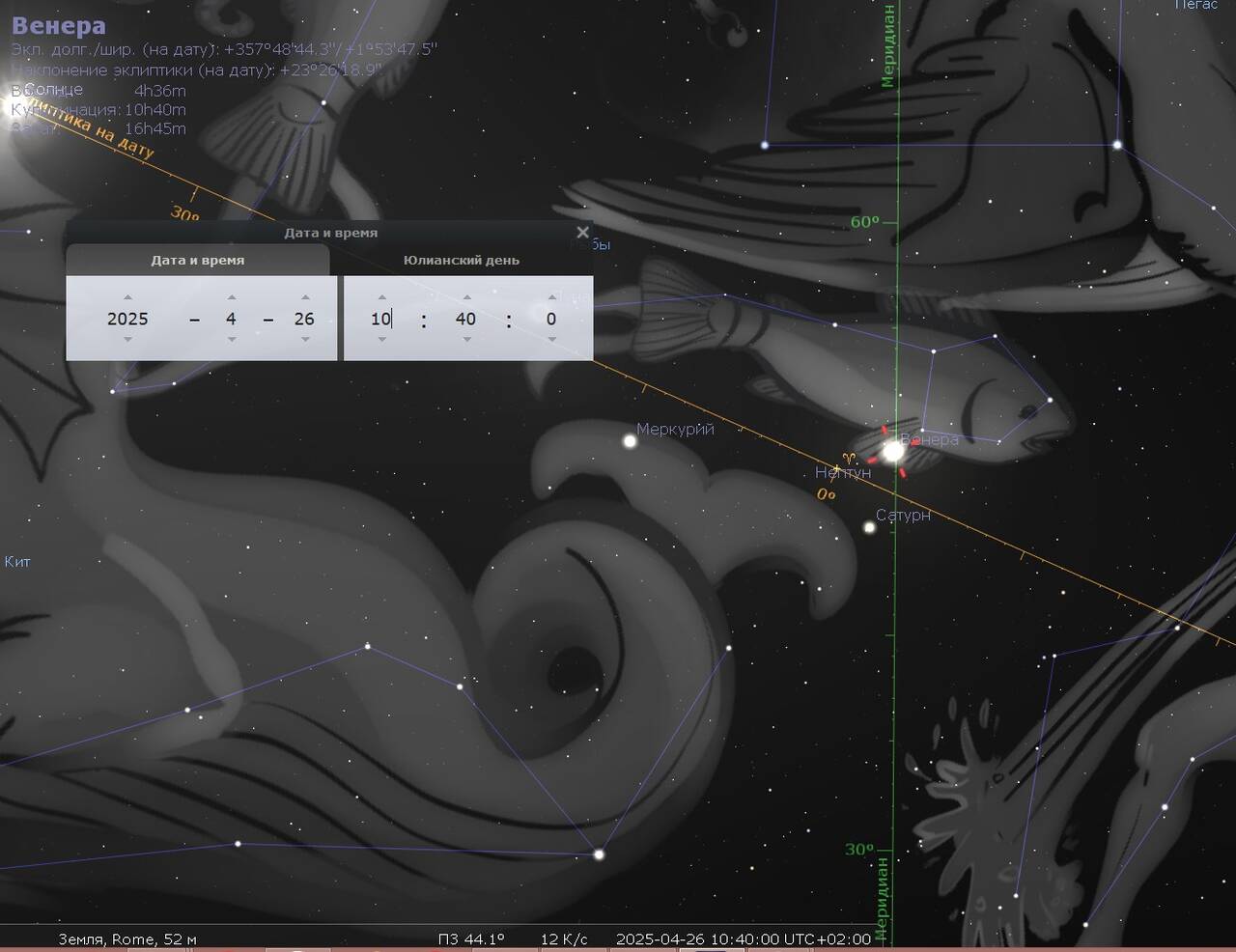Viewport: 1236px width, 952px height.
Task: Increase the minutes with the up arrow
Action: [466, 297]
